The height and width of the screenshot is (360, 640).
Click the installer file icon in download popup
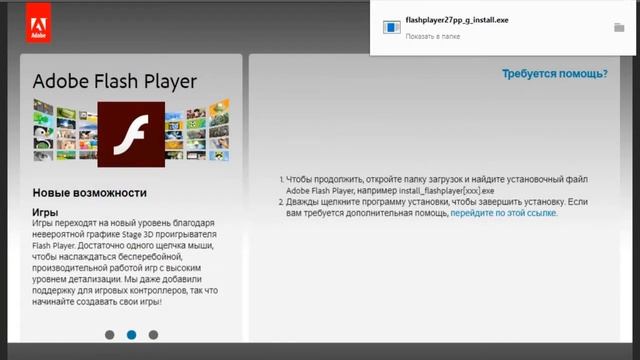391,27
